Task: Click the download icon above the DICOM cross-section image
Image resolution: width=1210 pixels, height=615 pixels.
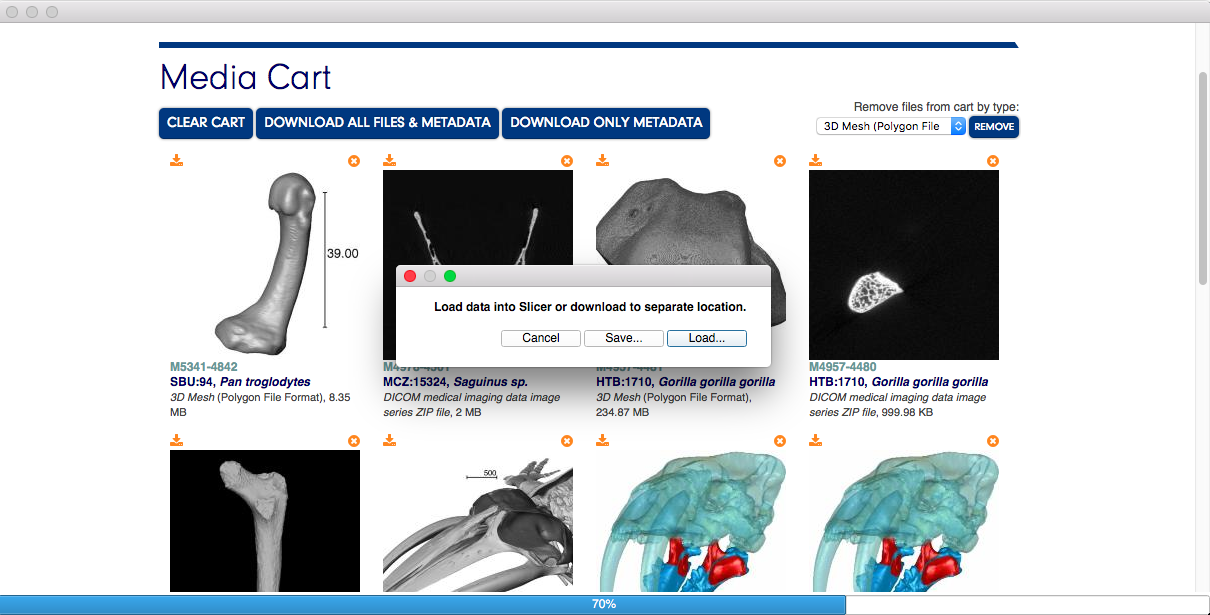Action: tap(815, 159)
